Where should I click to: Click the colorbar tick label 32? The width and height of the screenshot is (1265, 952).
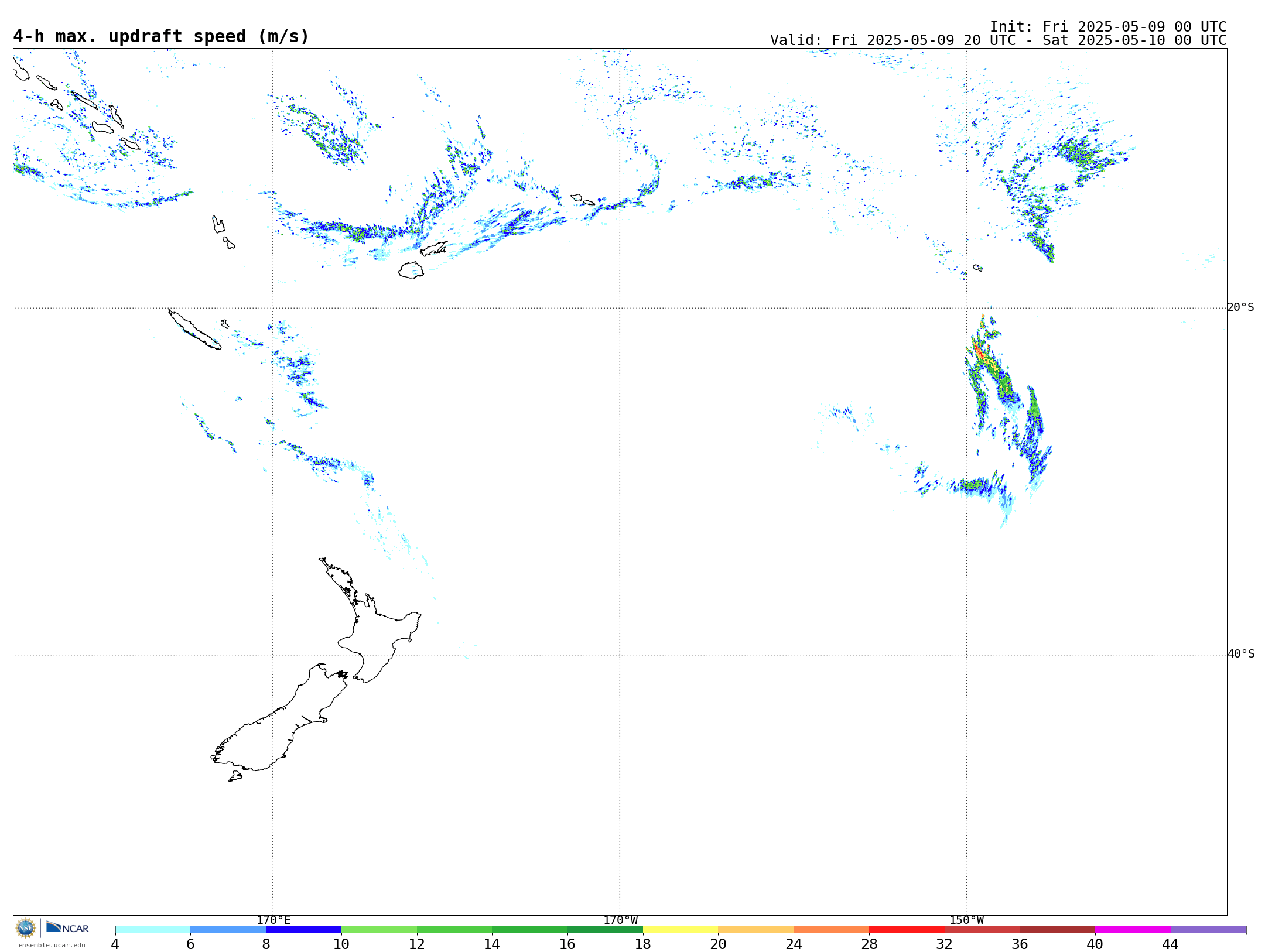pyautogui.click(x=945, y=944)
